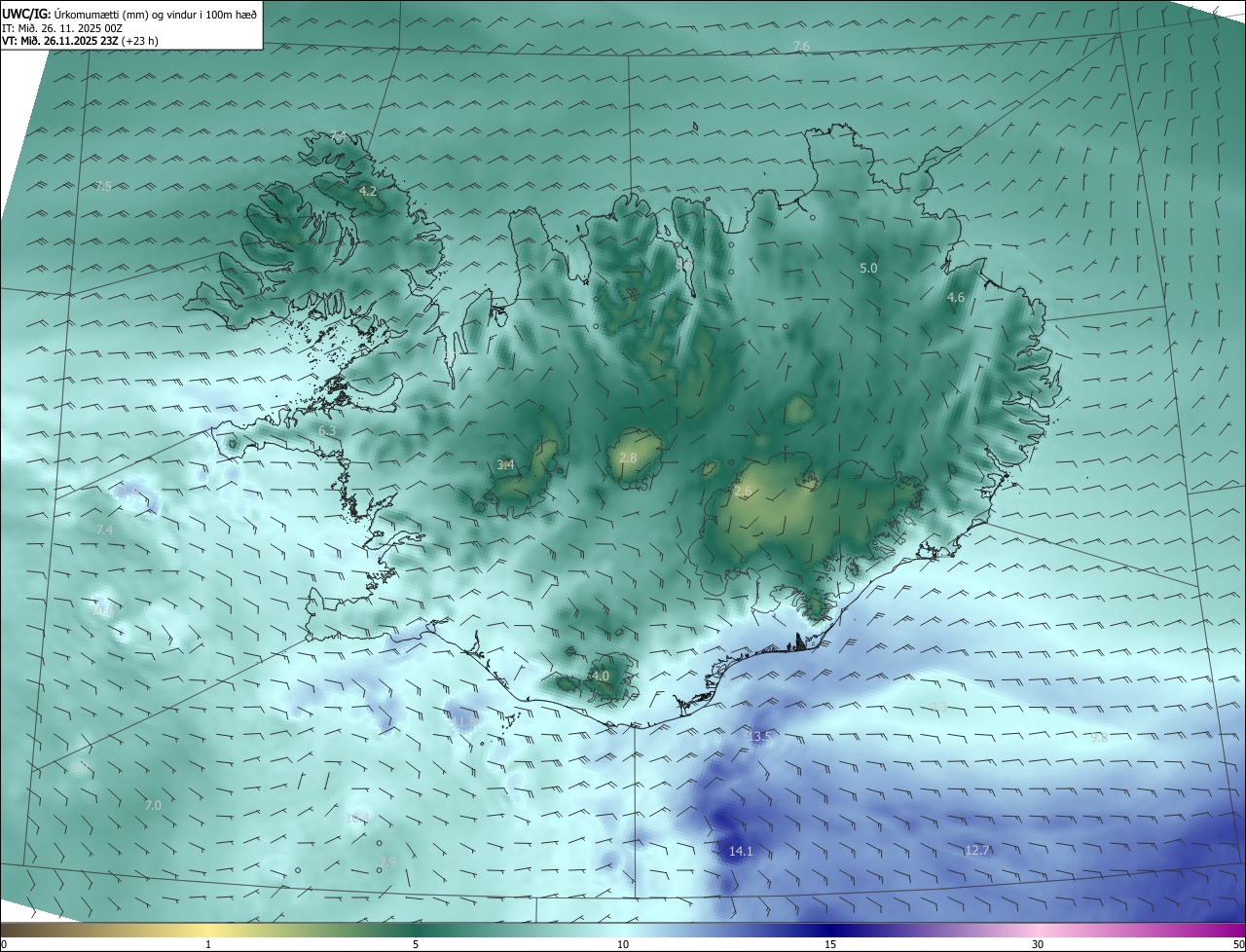
Task: Click the '0' tick label on the color scale
Action: point(4,944)
